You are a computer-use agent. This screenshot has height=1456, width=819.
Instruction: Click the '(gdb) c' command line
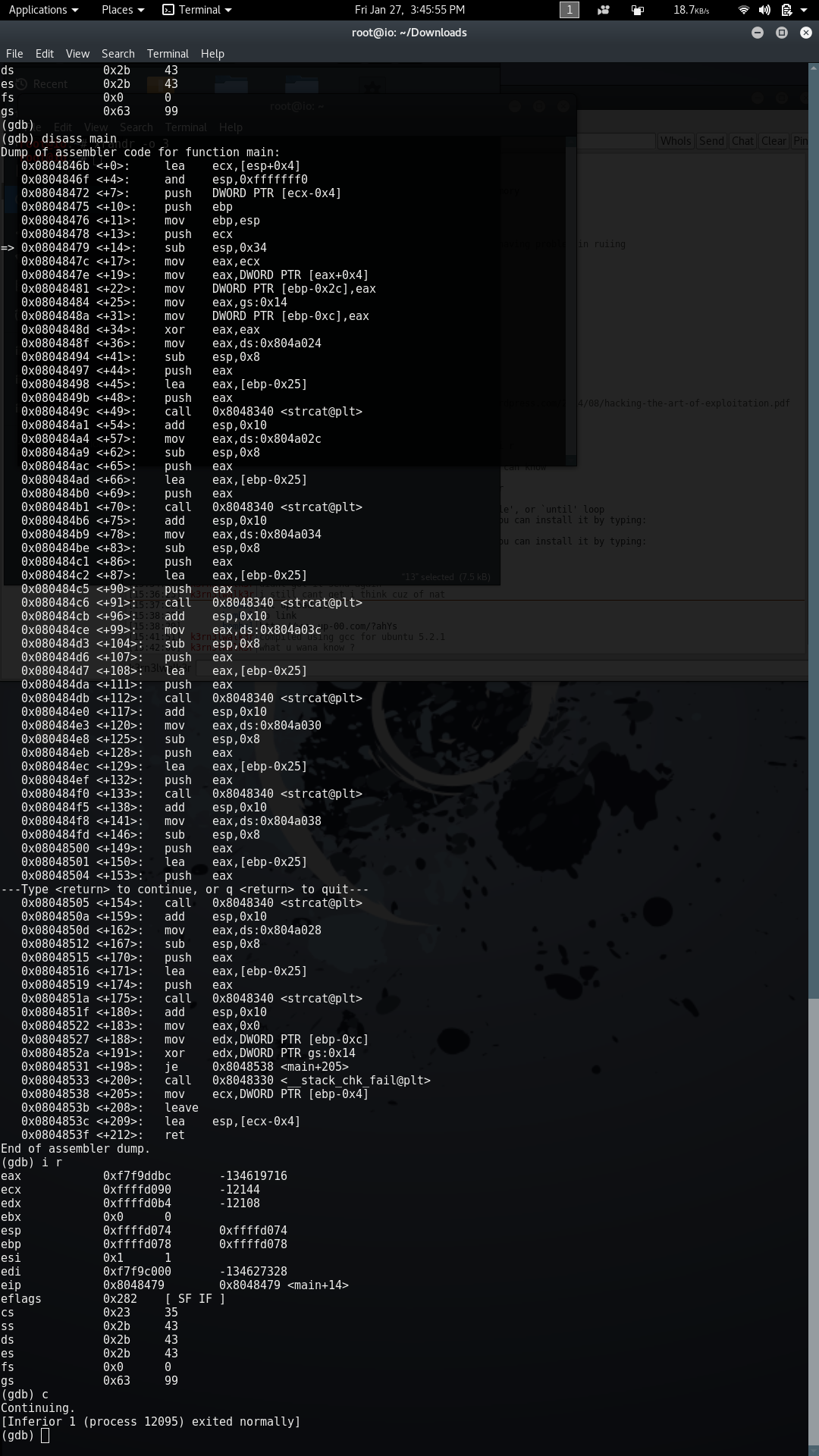coord(24,1395)
